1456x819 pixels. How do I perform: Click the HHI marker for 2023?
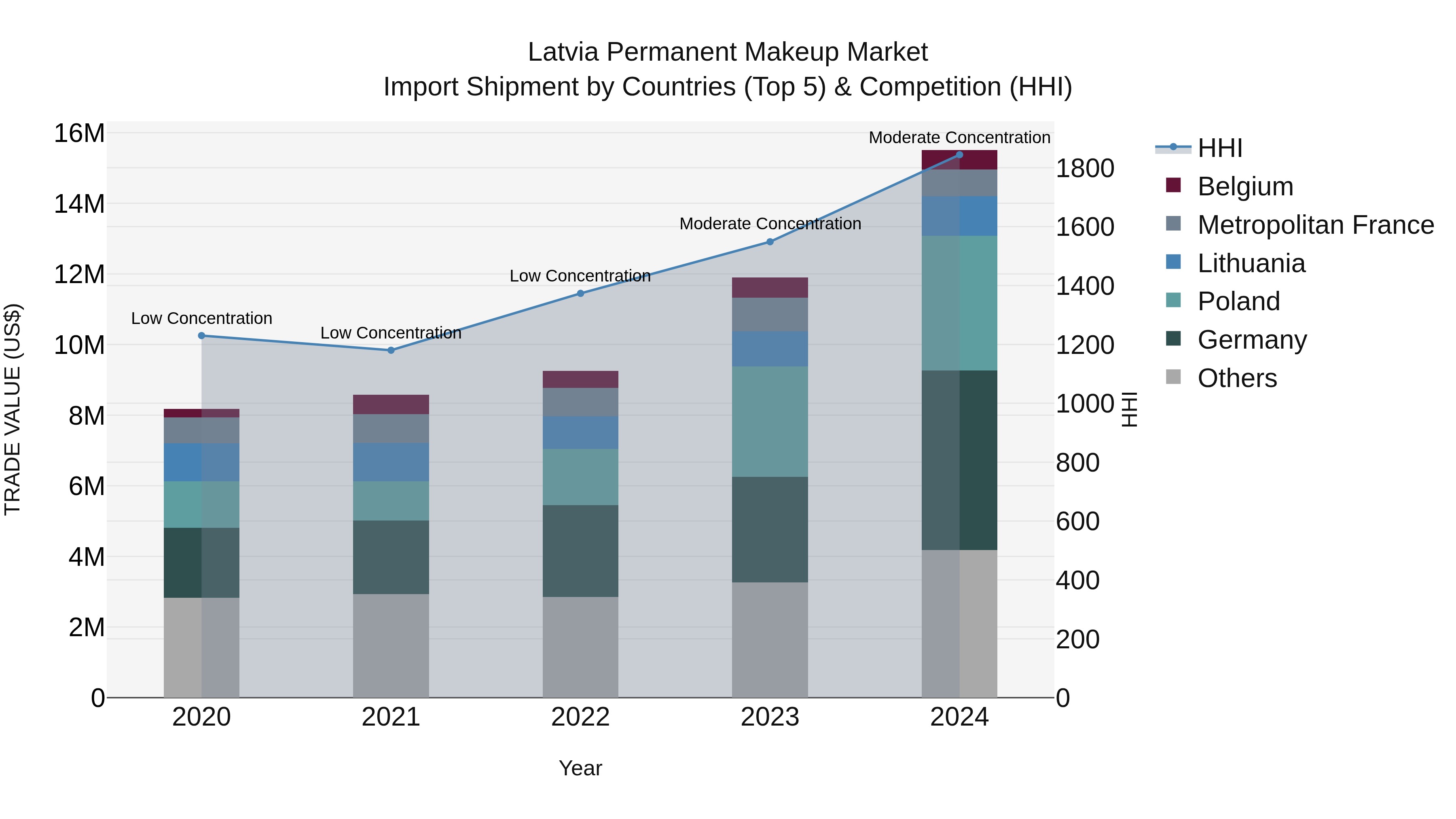click(x=770, y=242)
